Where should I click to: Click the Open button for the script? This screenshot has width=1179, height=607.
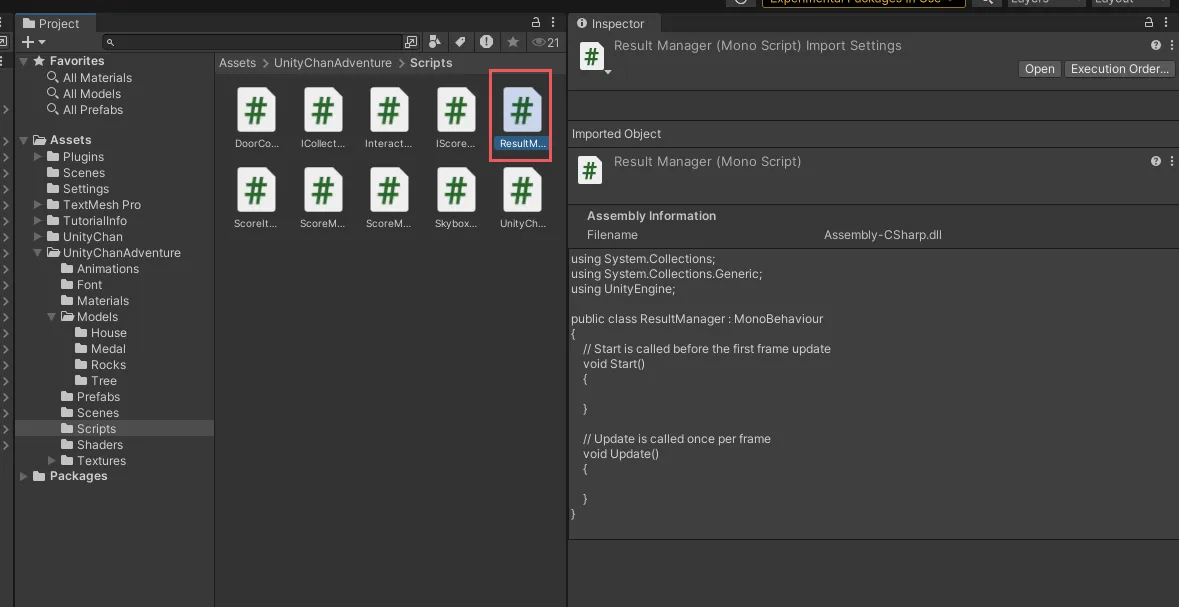pyautogui.click(x=1039, y=69)
